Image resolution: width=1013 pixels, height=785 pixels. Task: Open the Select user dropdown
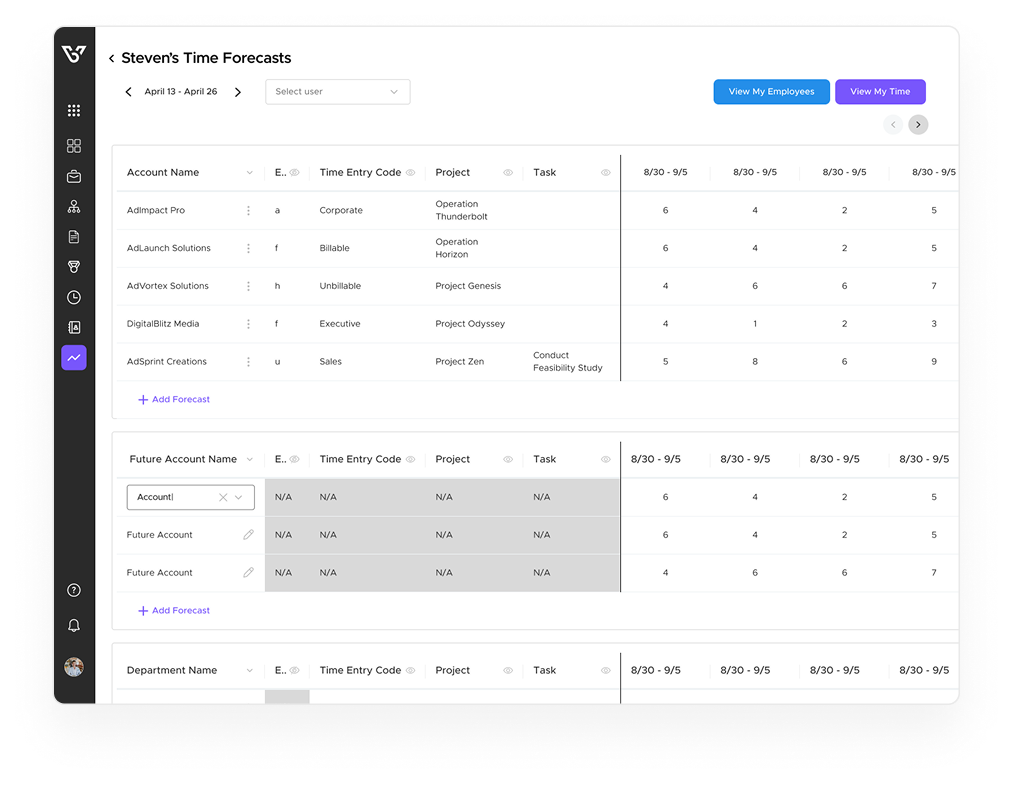click(x=337, y=92)
